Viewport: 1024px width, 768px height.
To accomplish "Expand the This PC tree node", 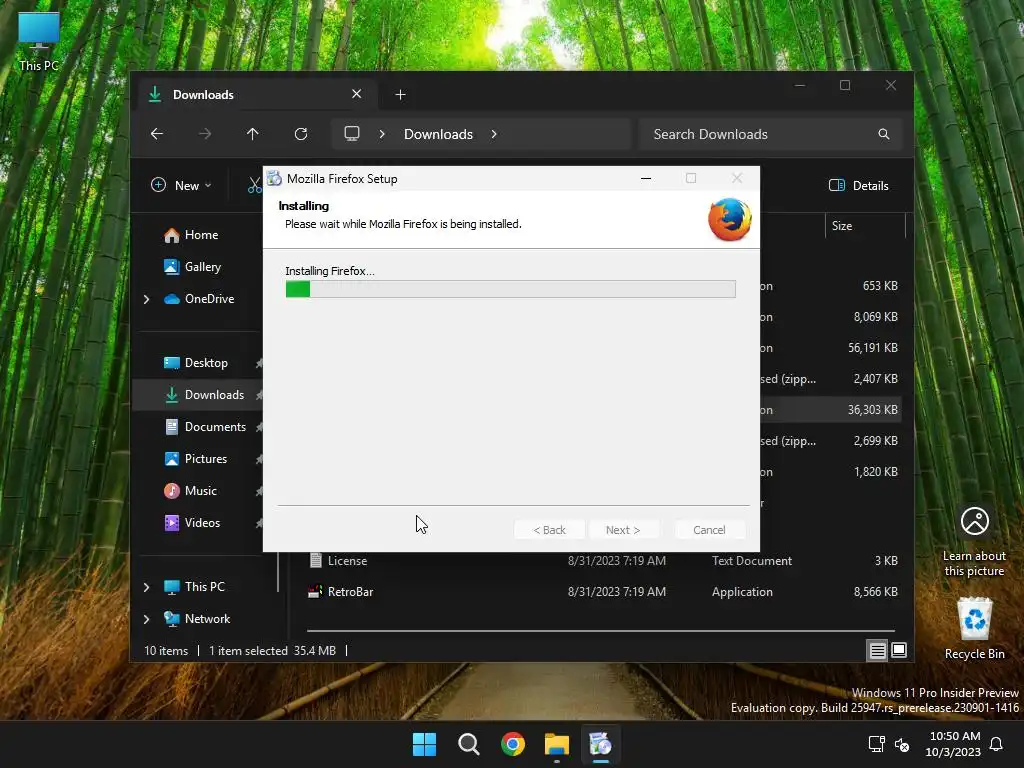I will [146, 587].
